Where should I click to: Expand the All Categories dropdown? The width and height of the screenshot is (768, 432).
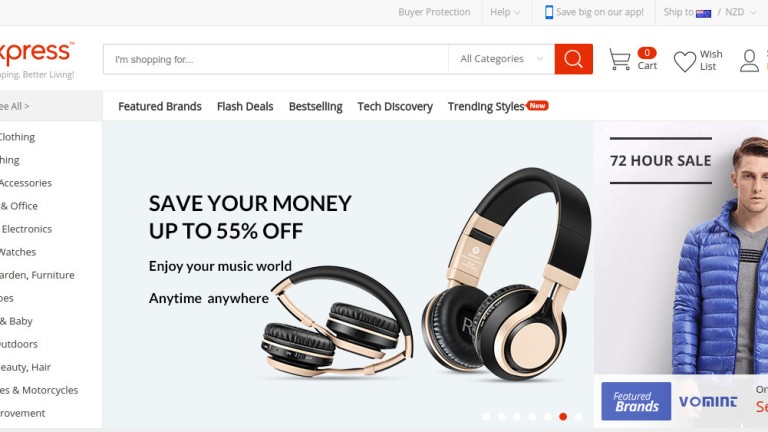tap(502, 59)
